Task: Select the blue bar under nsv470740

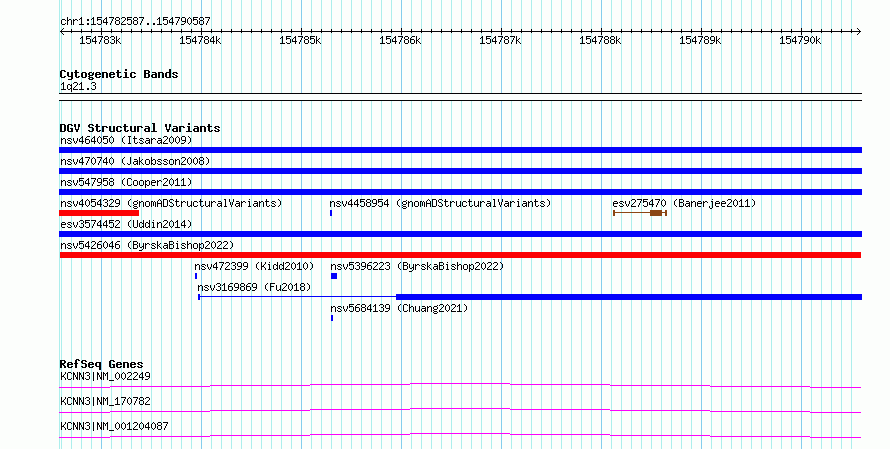Action: [460, 171]
